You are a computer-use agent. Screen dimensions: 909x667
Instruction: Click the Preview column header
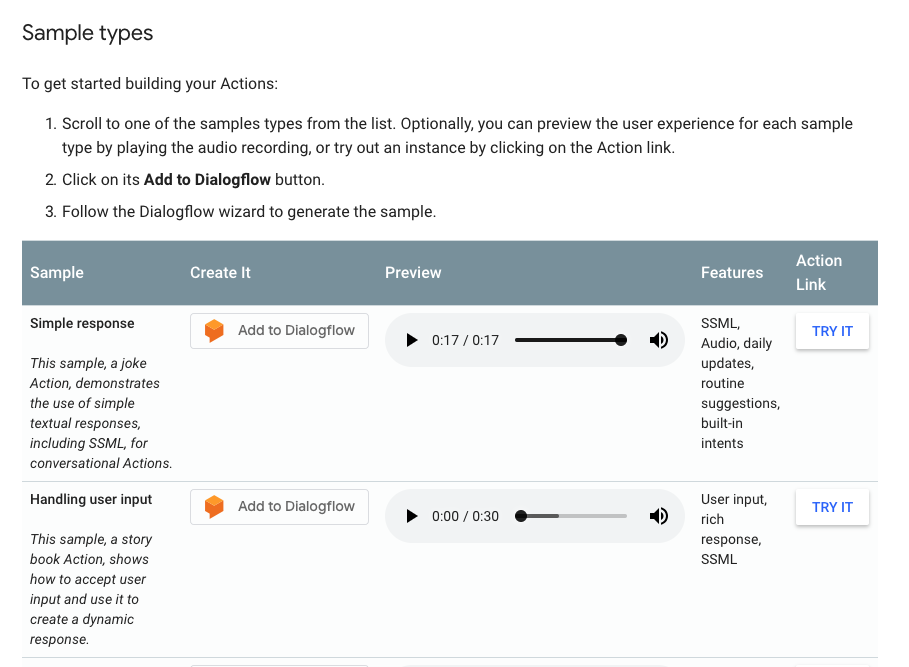pyautogui.click(x=413, y=273)
